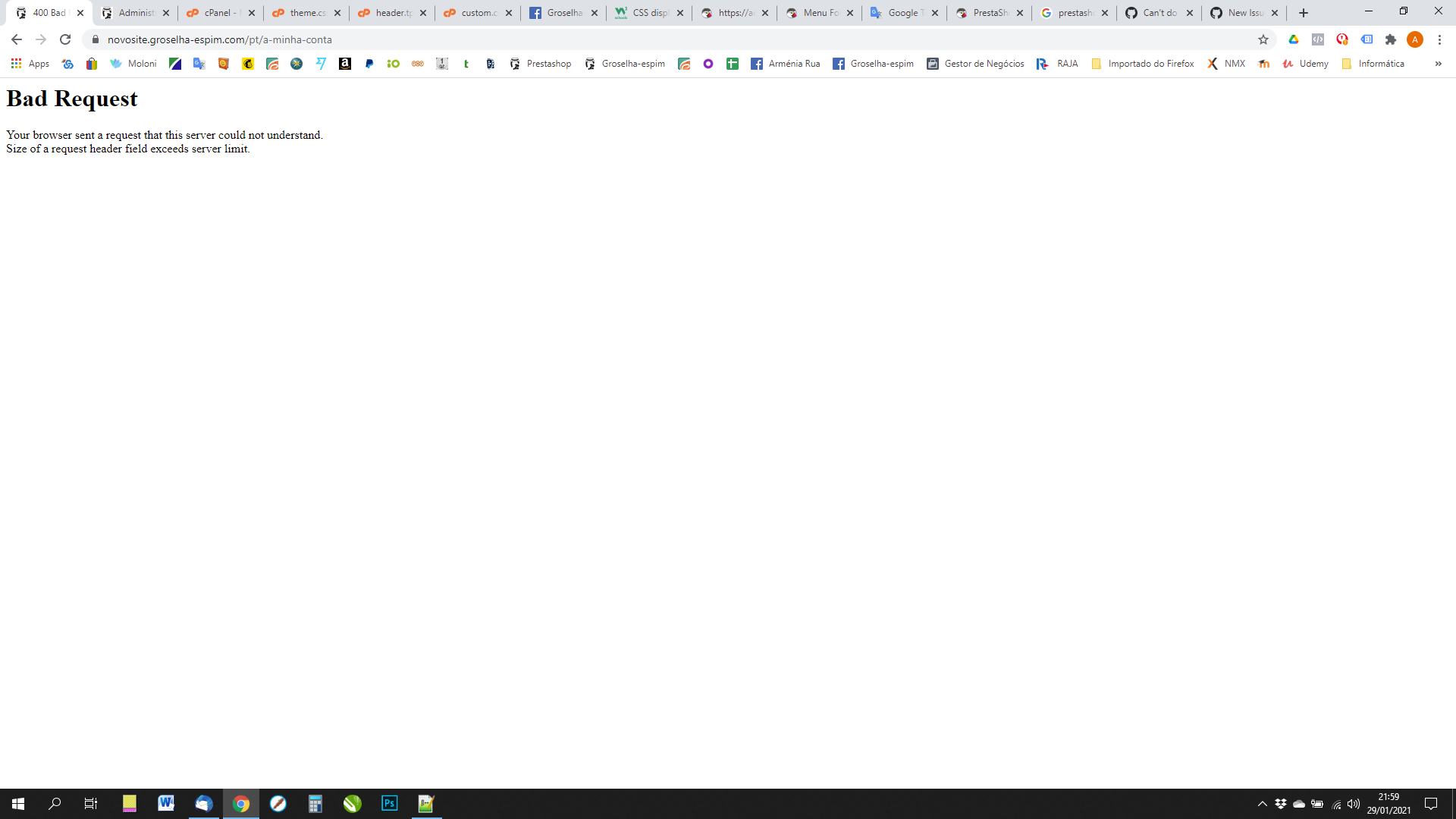Open the Informática bookmarks folder
The height and width of the screenshot is (819, 1456).
[x=1373, y=64]
